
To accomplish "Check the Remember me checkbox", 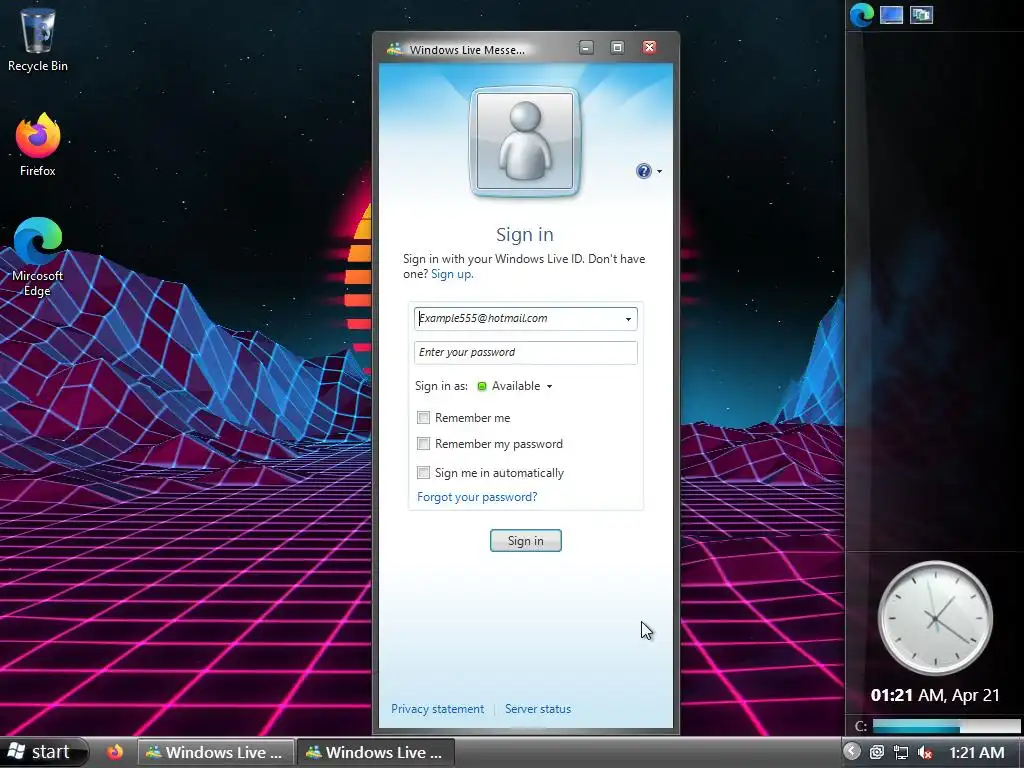I will point(424,417).
